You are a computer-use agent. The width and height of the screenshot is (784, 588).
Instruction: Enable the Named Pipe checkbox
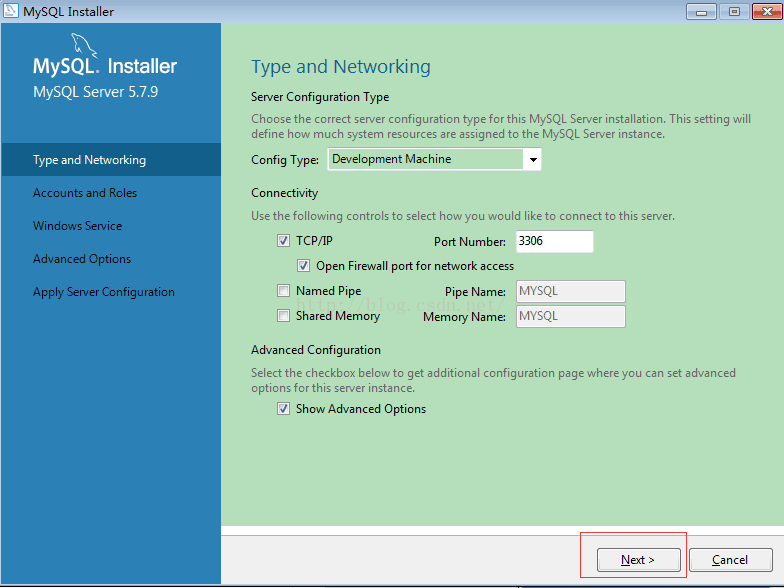(284, 290)
